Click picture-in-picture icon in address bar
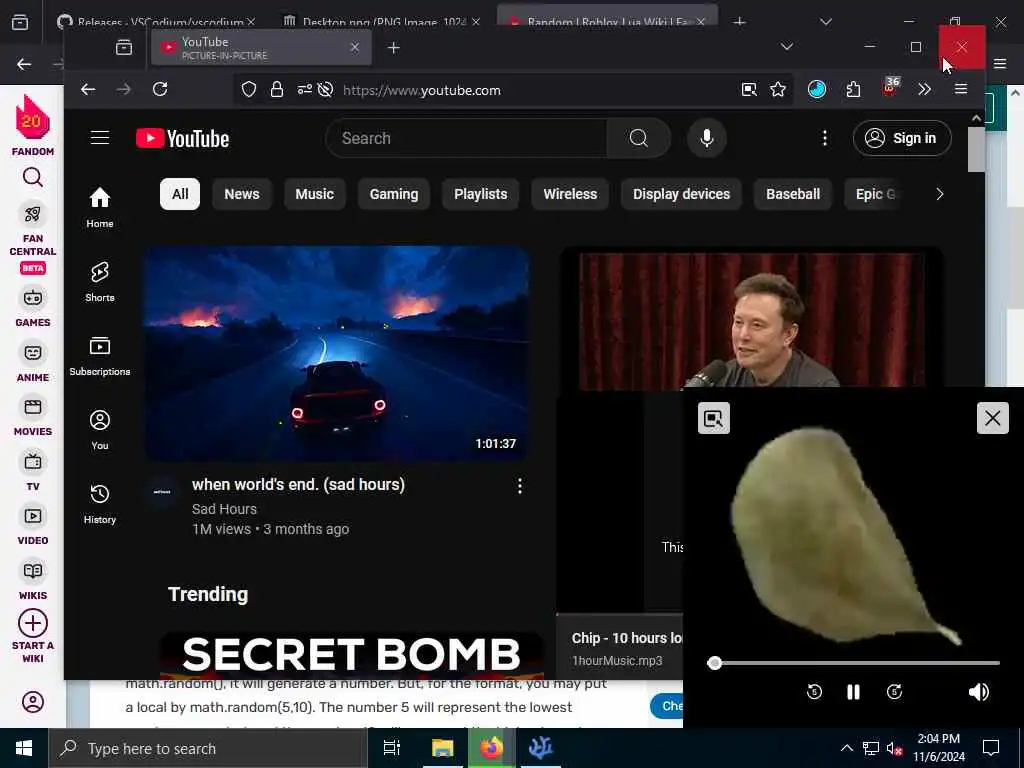 tap(749, 89)
